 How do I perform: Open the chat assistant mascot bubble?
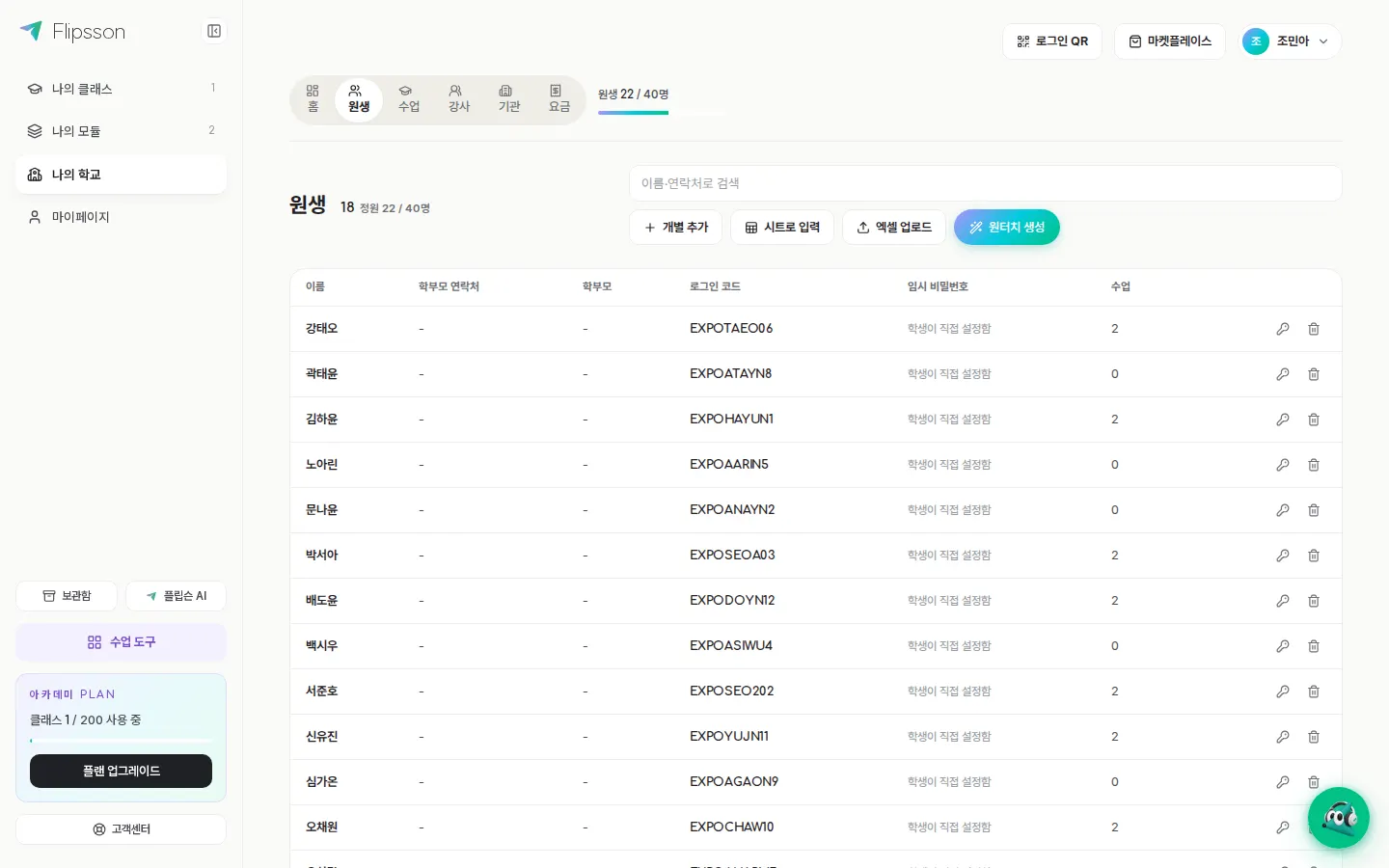pyautogui.click(x=1338, y=818)
